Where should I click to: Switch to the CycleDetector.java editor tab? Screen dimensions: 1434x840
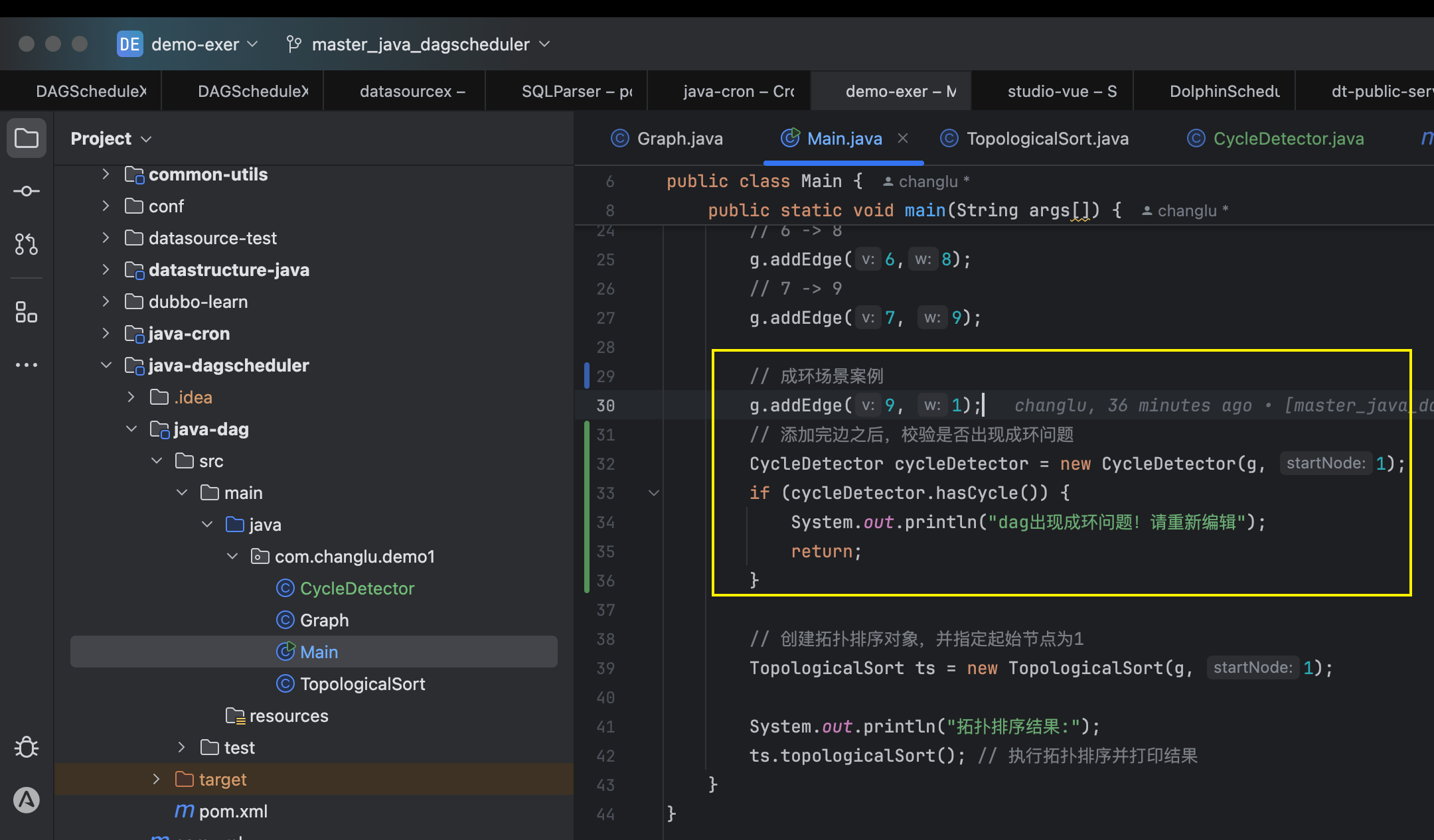(1275, 138)
